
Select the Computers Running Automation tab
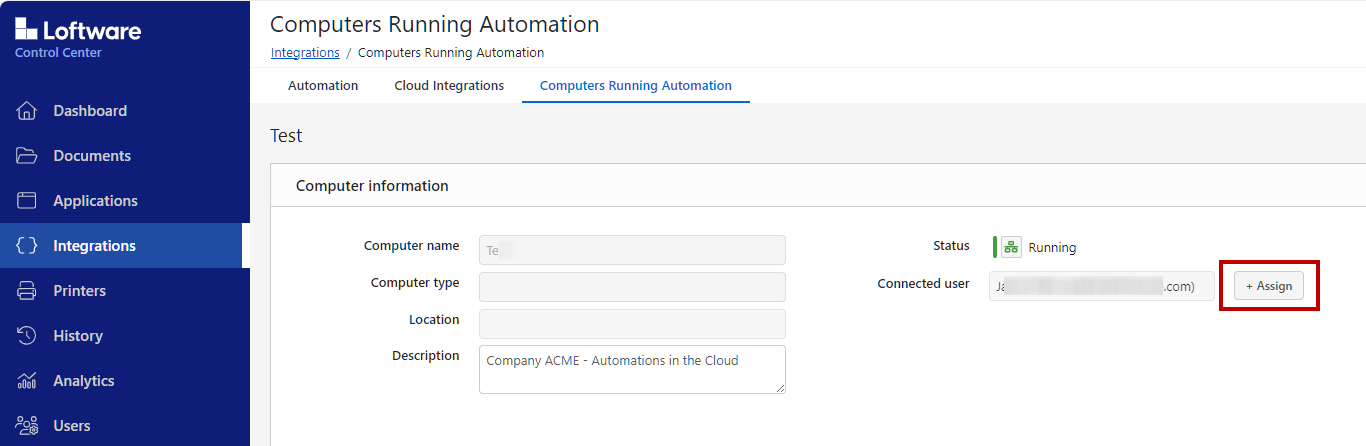point(635,86)
